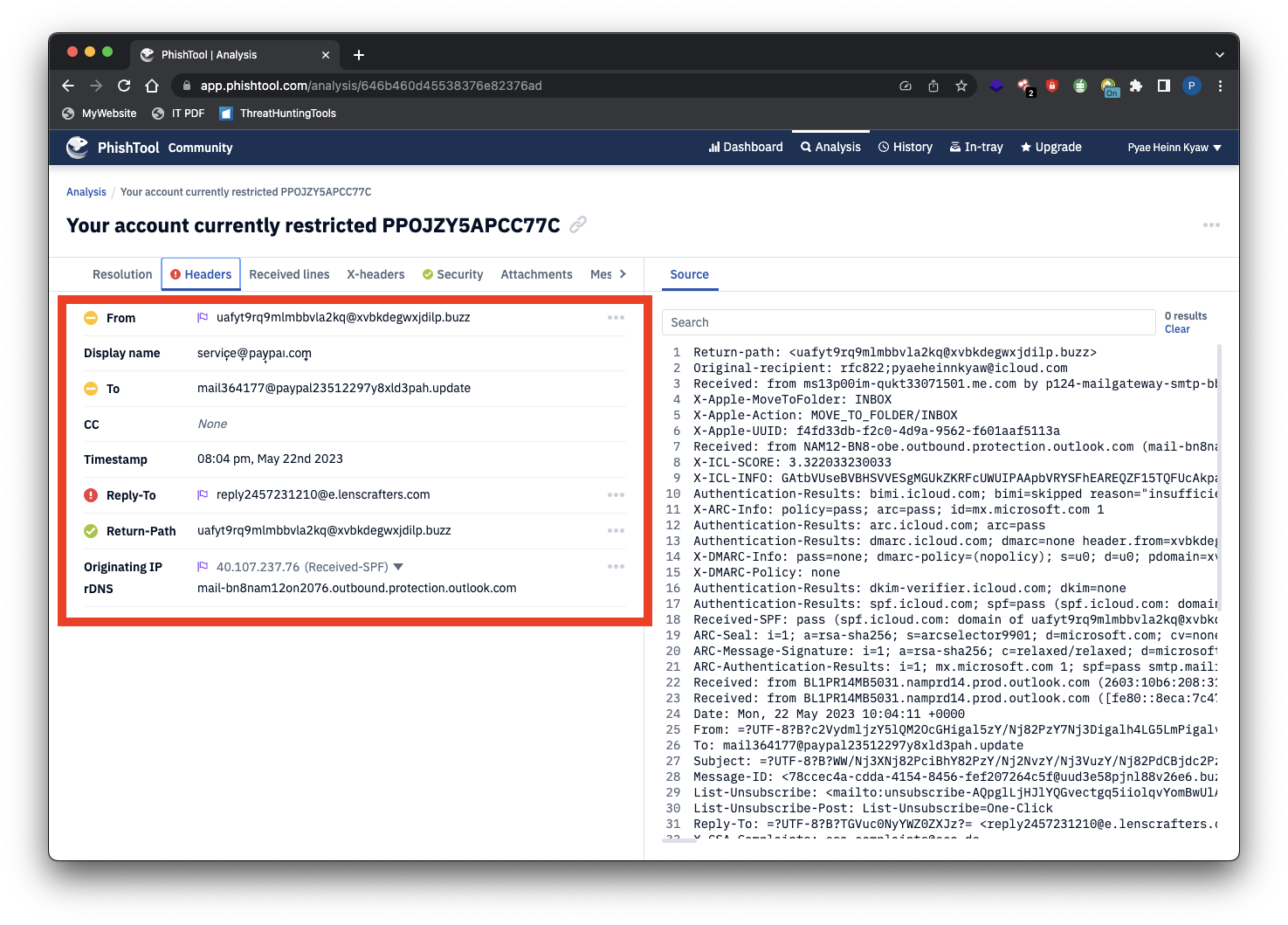Open analysis options via the title three-dot menu

(1211, 225)
